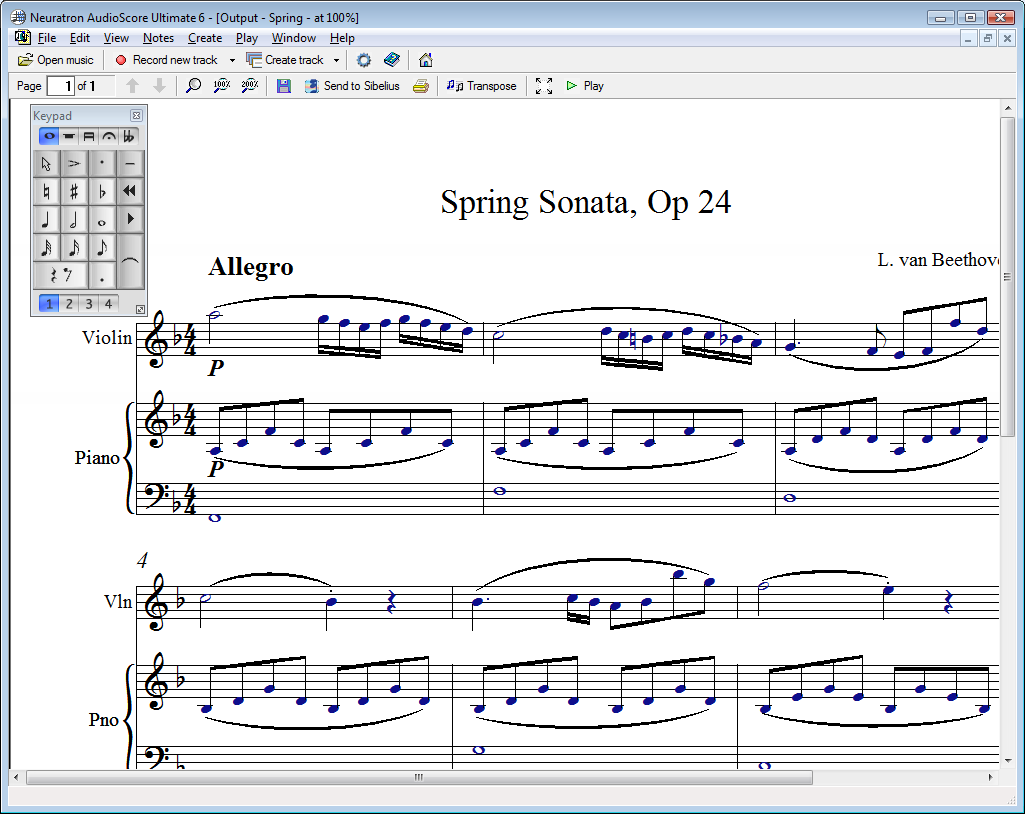Screen dimensions: 1025x814
Task: Open the Notes menu
Action: [158, 38]
